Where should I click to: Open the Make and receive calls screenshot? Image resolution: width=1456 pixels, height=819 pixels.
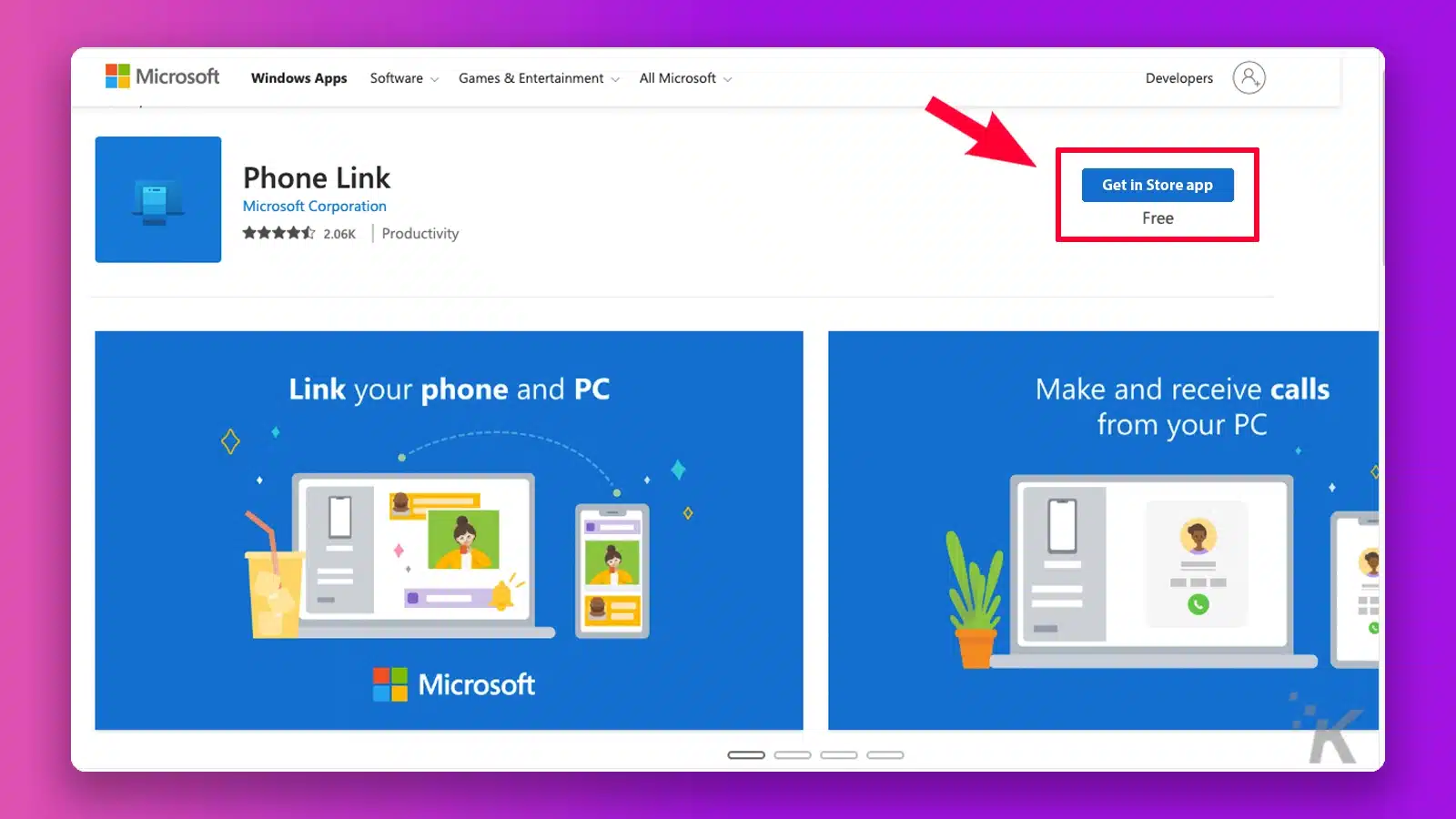tap(1103, 531)
